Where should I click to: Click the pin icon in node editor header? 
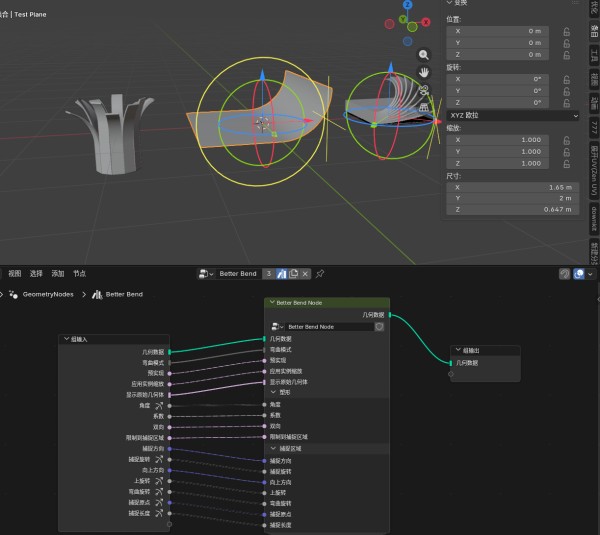coord(320,273)
